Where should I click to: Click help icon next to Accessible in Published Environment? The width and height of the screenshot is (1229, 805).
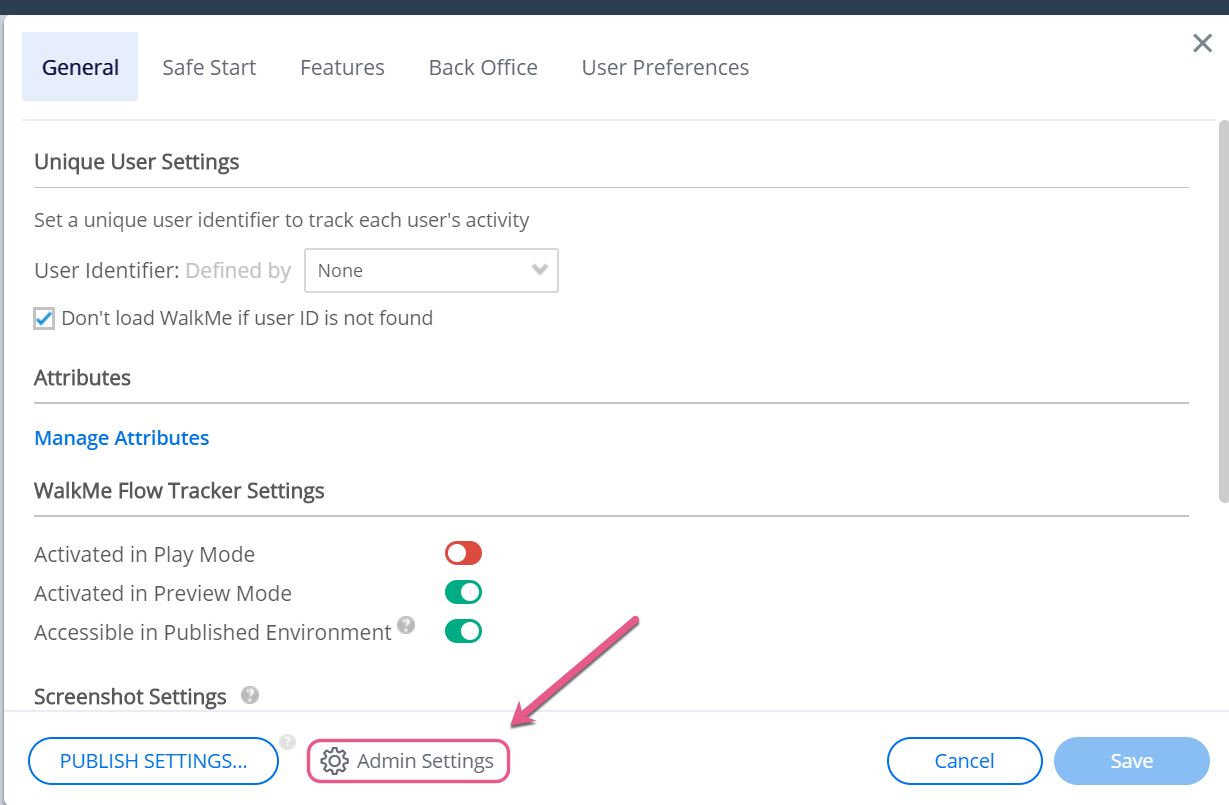406,625
